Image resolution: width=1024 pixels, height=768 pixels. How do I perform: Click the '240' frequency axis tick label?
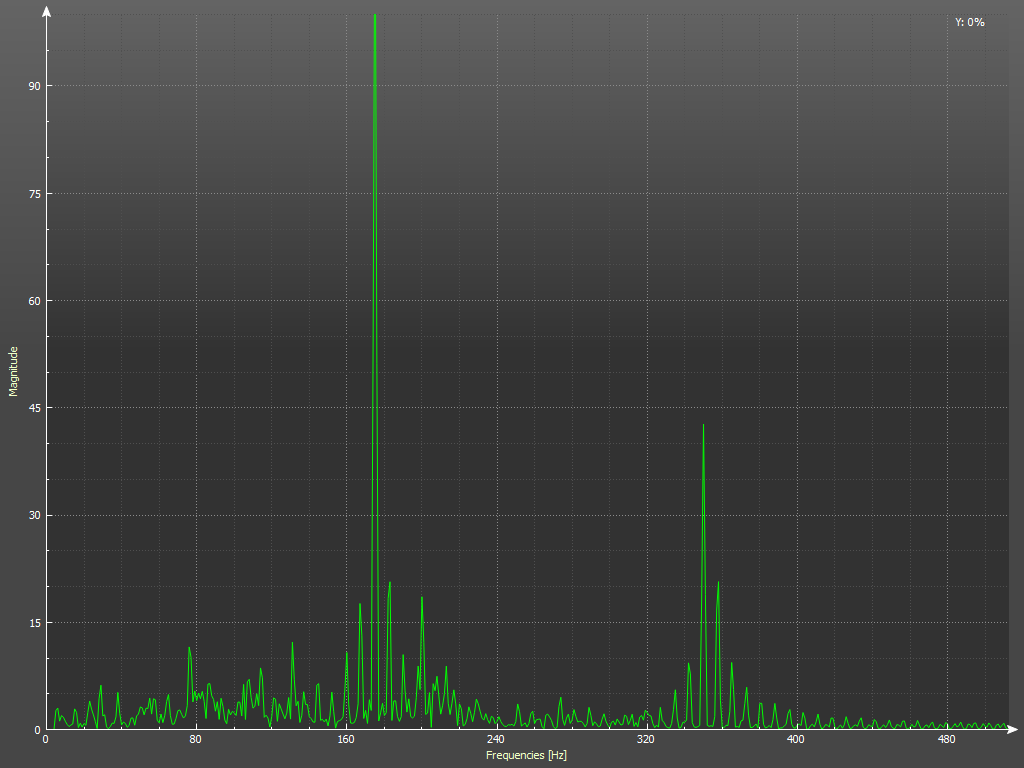[496, 740]
